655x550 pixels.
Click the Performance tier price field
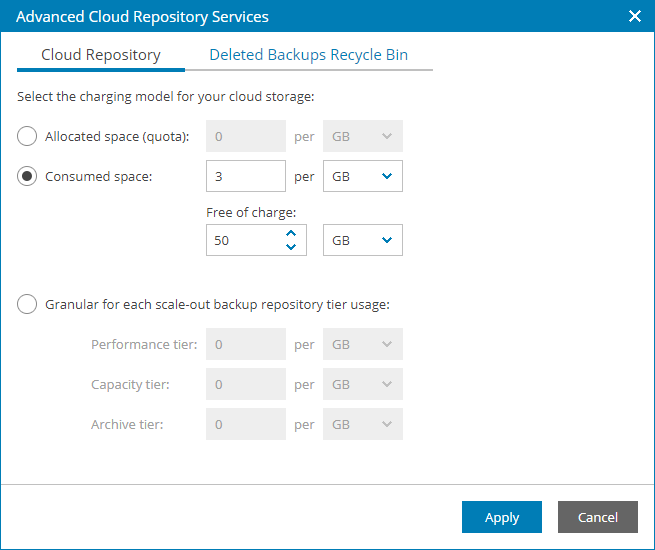[x=245, y=344]
